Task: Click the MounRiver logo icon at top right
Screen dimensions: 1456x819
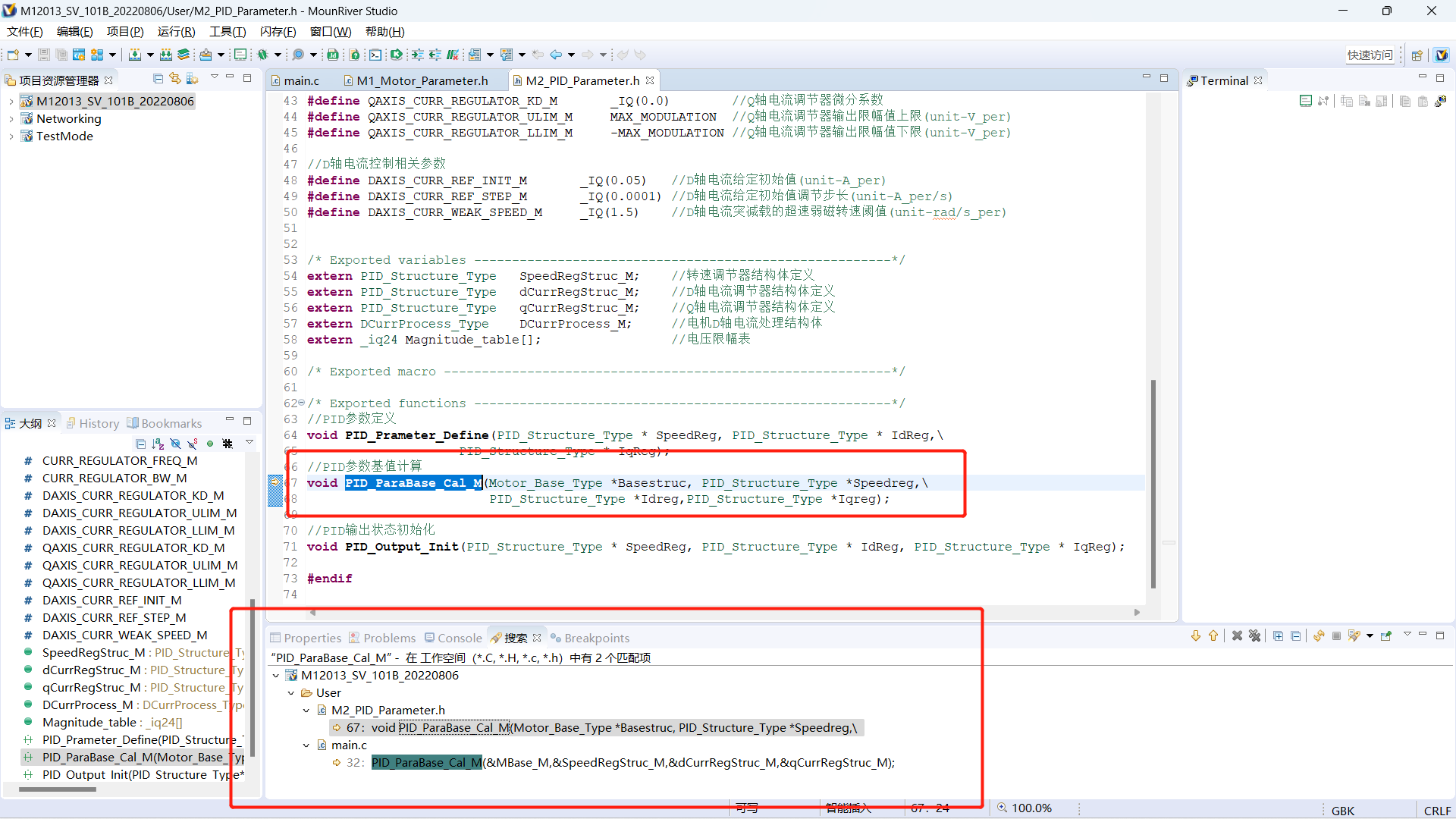Action: coord(1442,55)
